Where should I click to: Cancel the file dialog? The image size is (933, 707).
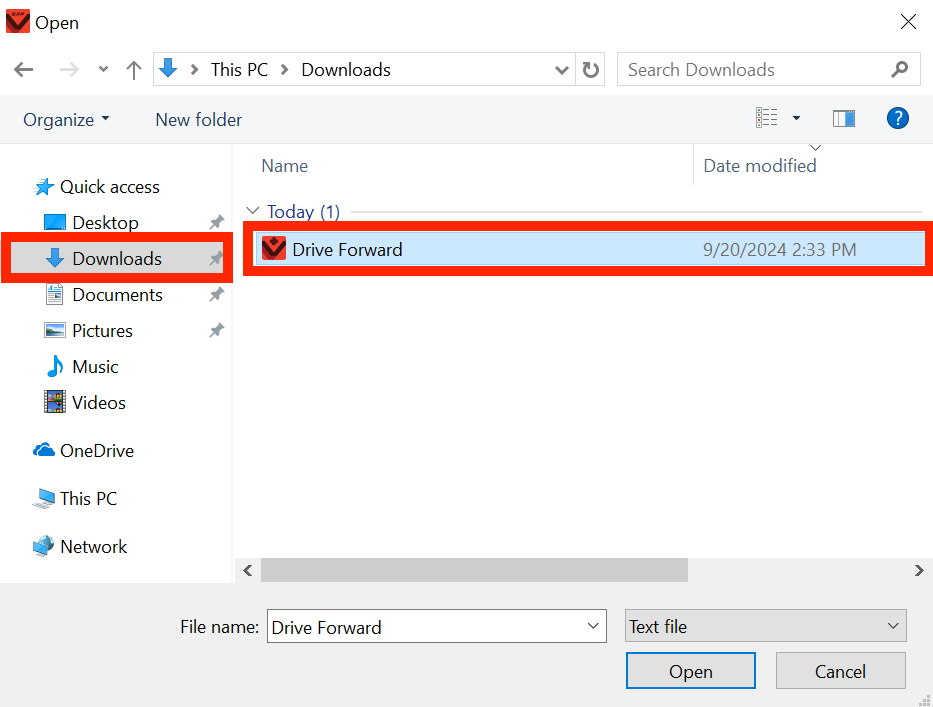[840, 670]
